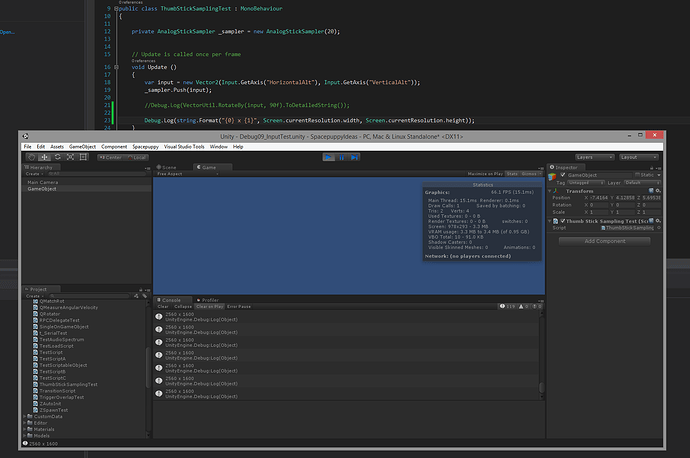690x458 pixels.
Task: Select the Hand tool in Unity toolbar
Action: (30, 157)
